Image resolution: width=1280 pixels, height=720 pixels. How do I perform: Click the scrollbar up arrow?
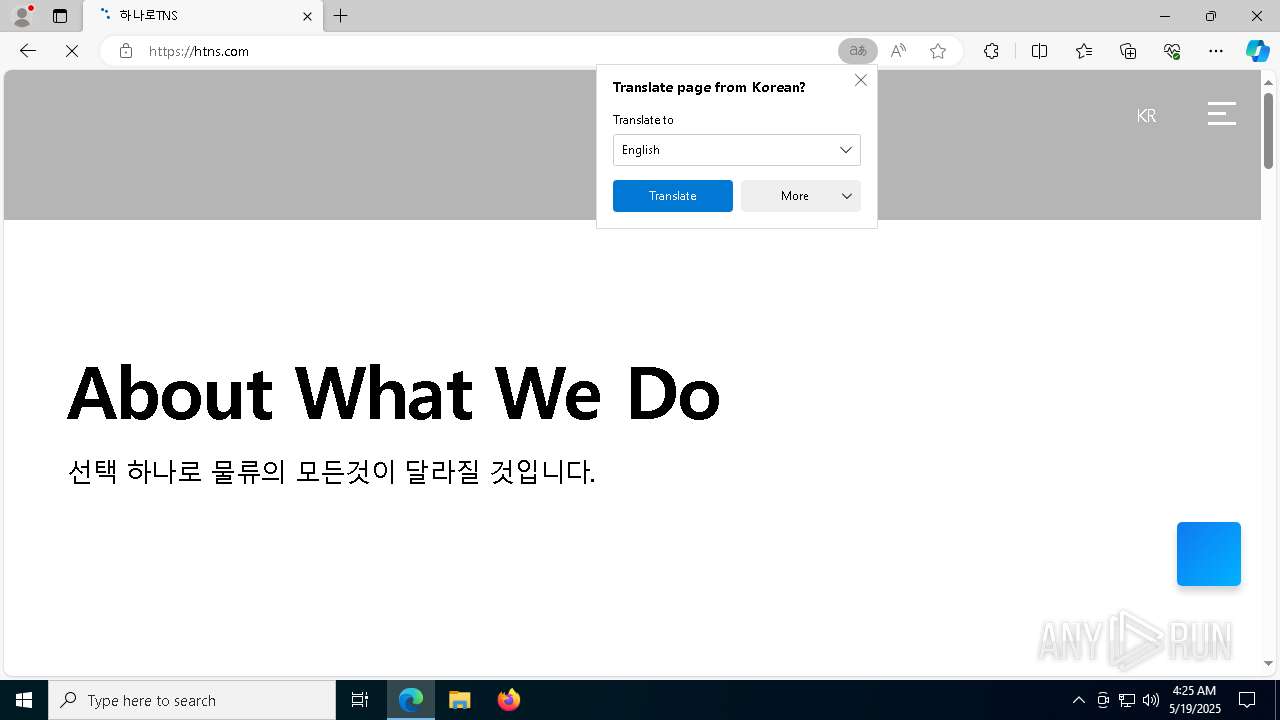1268,81
